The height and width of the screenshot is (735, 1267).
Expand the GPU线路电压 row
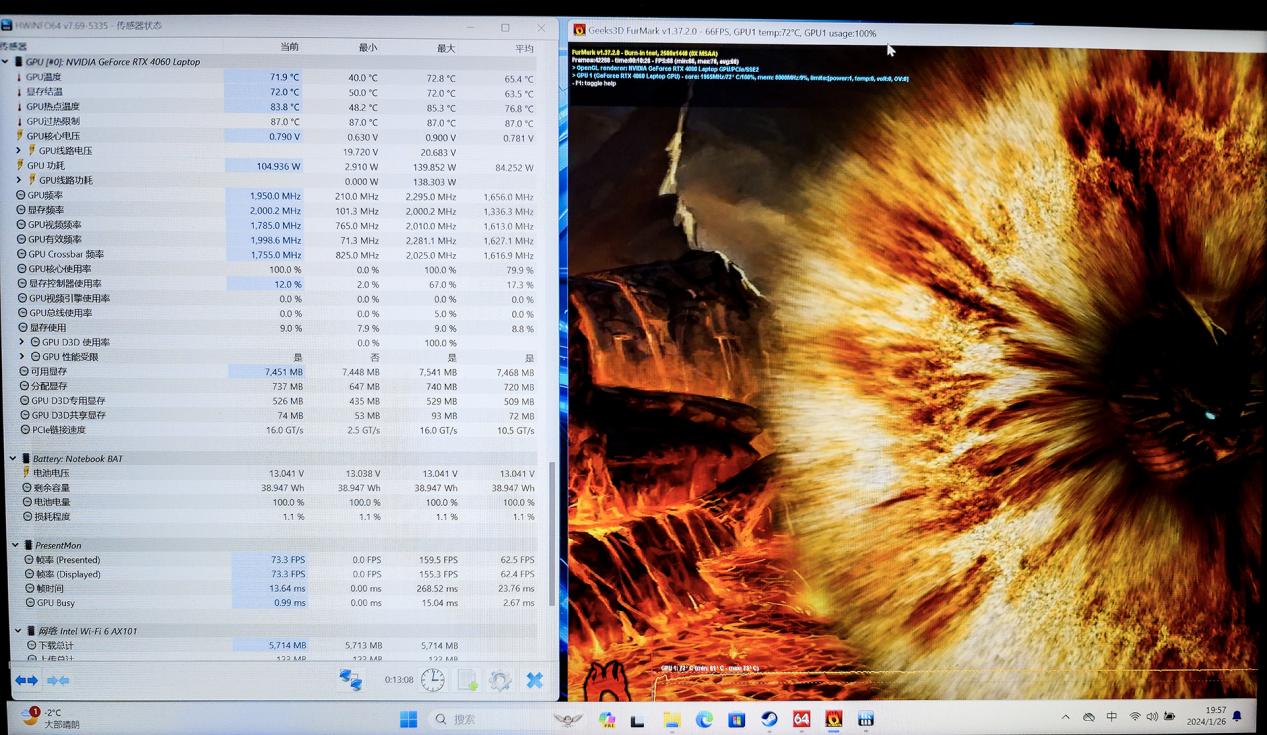(19, 151)
